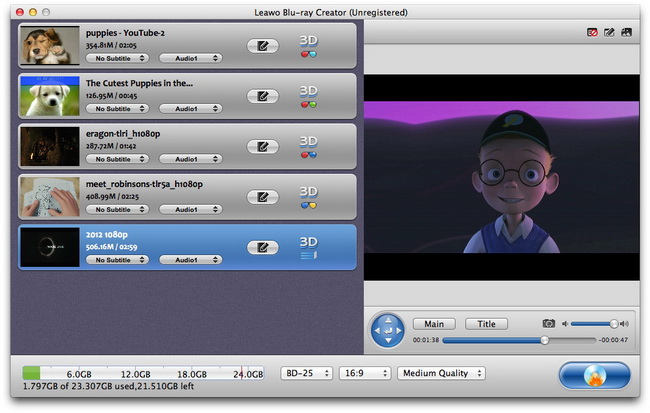The width and height of the screenshot is (650, 413).
Task: Select meet_robinsons thumbnail
Action: click(x=50, y=197)
